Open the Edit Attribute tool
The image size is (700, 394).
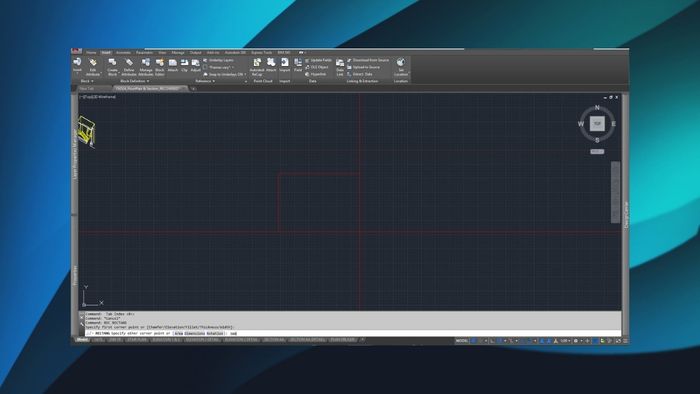click(93, 66)
